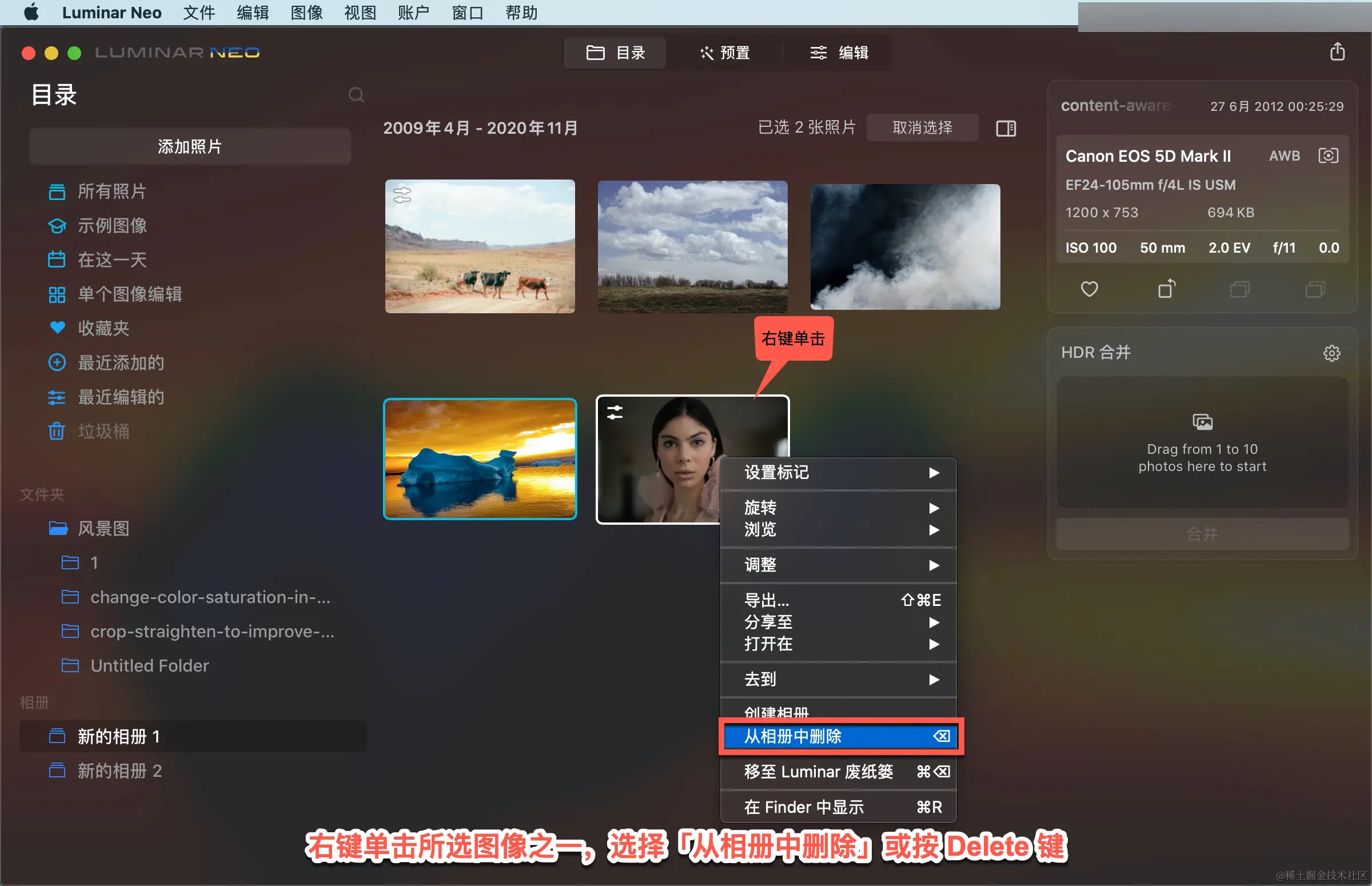This screenshot has width=1372, height=886.
Task: Select the iceberg sunset thumbnail
Action: [480, 459]
